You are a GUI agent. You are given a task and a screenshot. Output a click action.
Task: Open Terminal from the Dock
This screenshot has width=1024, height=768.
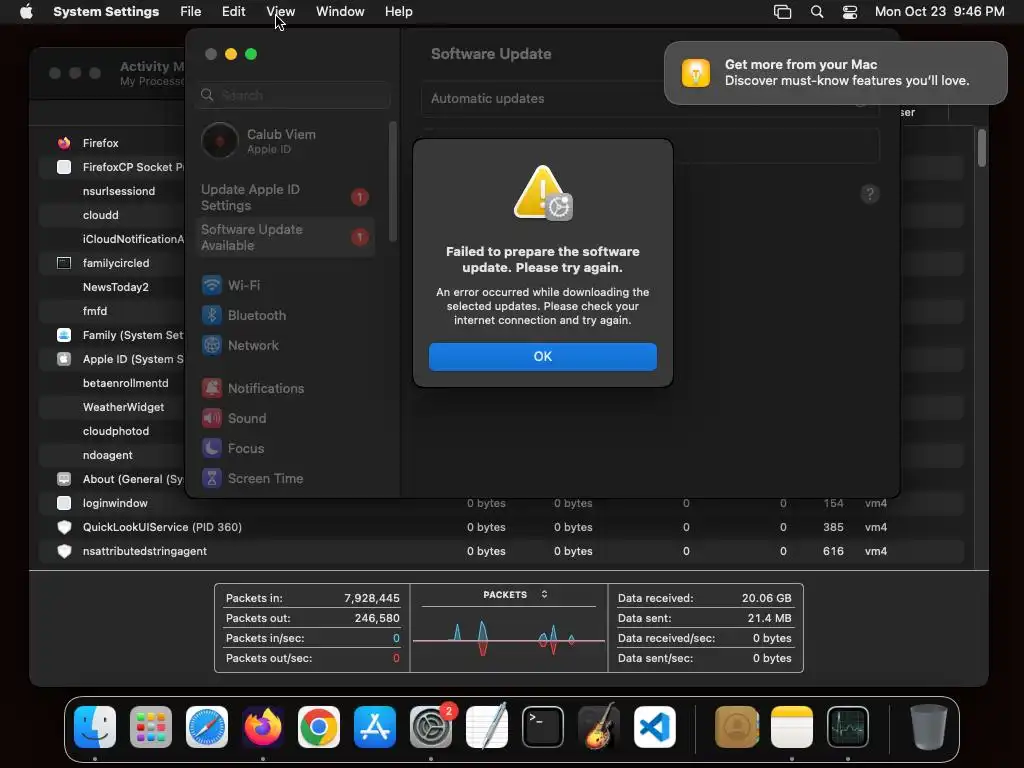point(543,727)
